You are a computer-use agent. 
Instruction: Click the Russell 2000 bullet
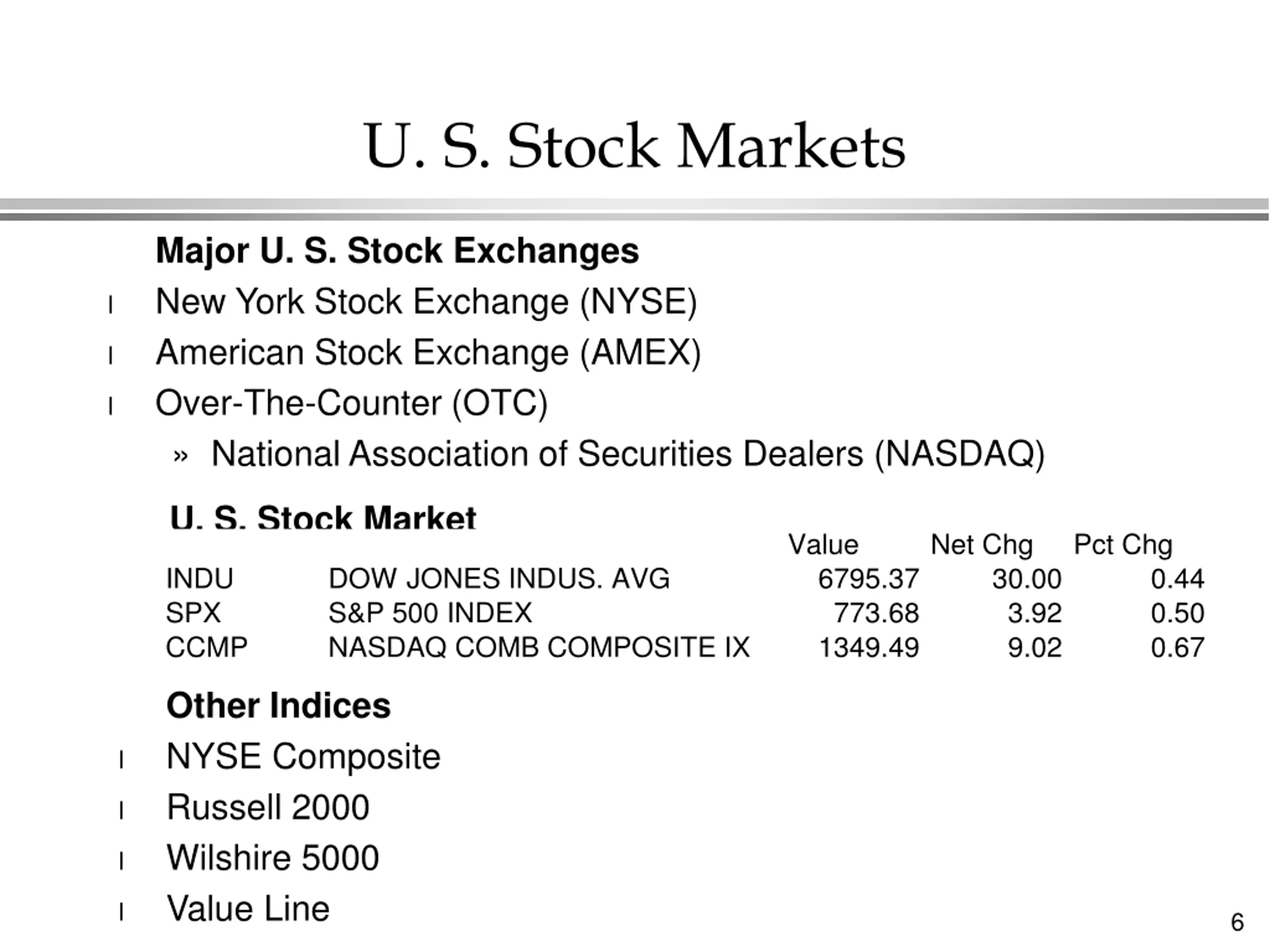267,807
